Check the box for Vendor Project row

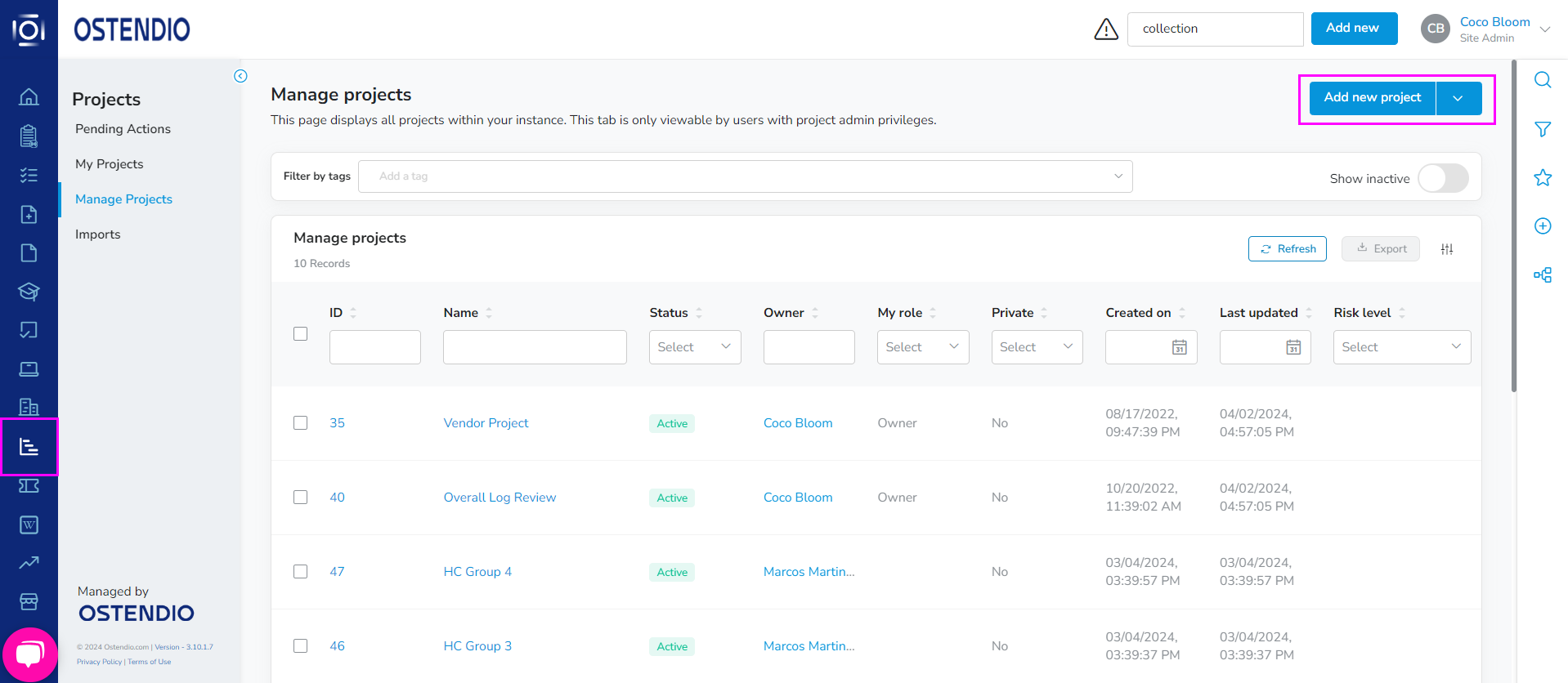(x=301, y=423)
